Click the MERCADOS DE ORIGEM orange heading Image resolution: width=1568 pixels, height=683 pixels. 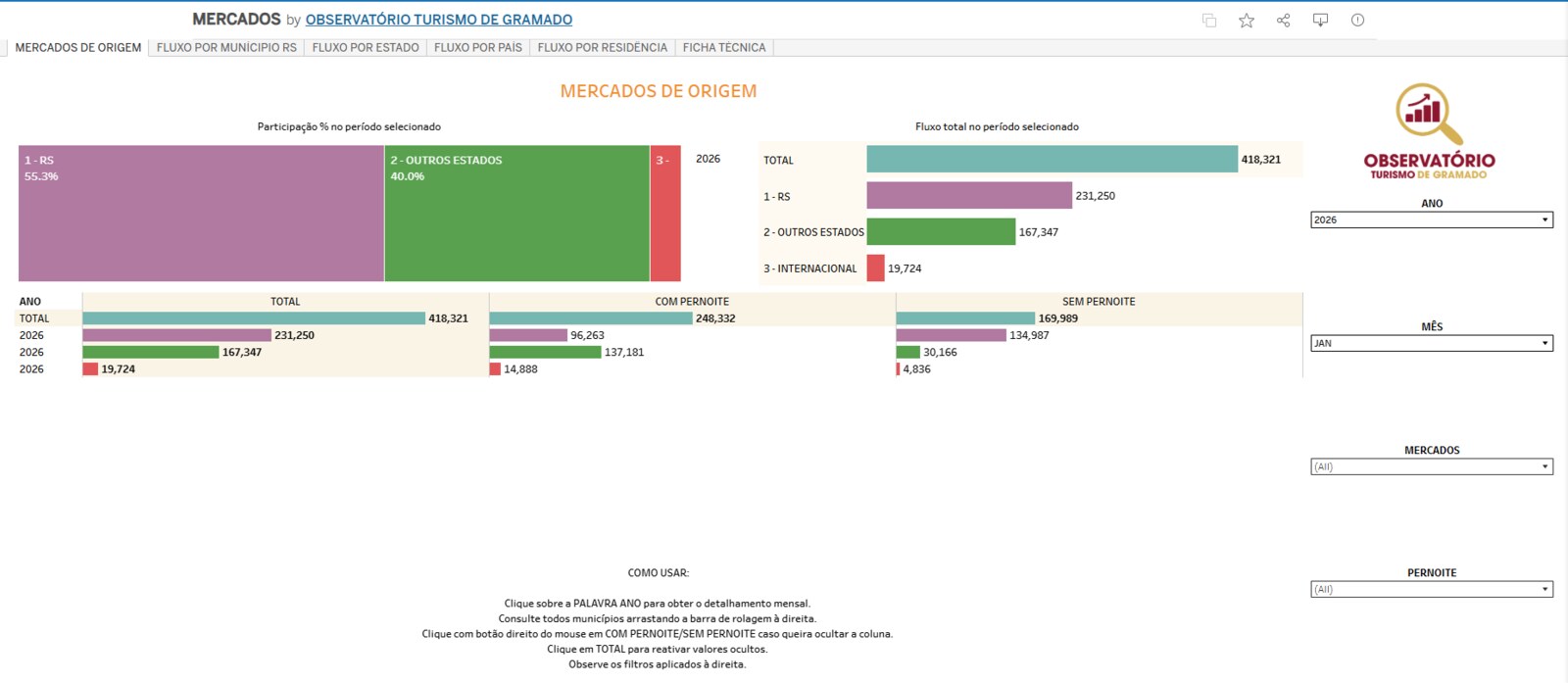tap(659, 91)
